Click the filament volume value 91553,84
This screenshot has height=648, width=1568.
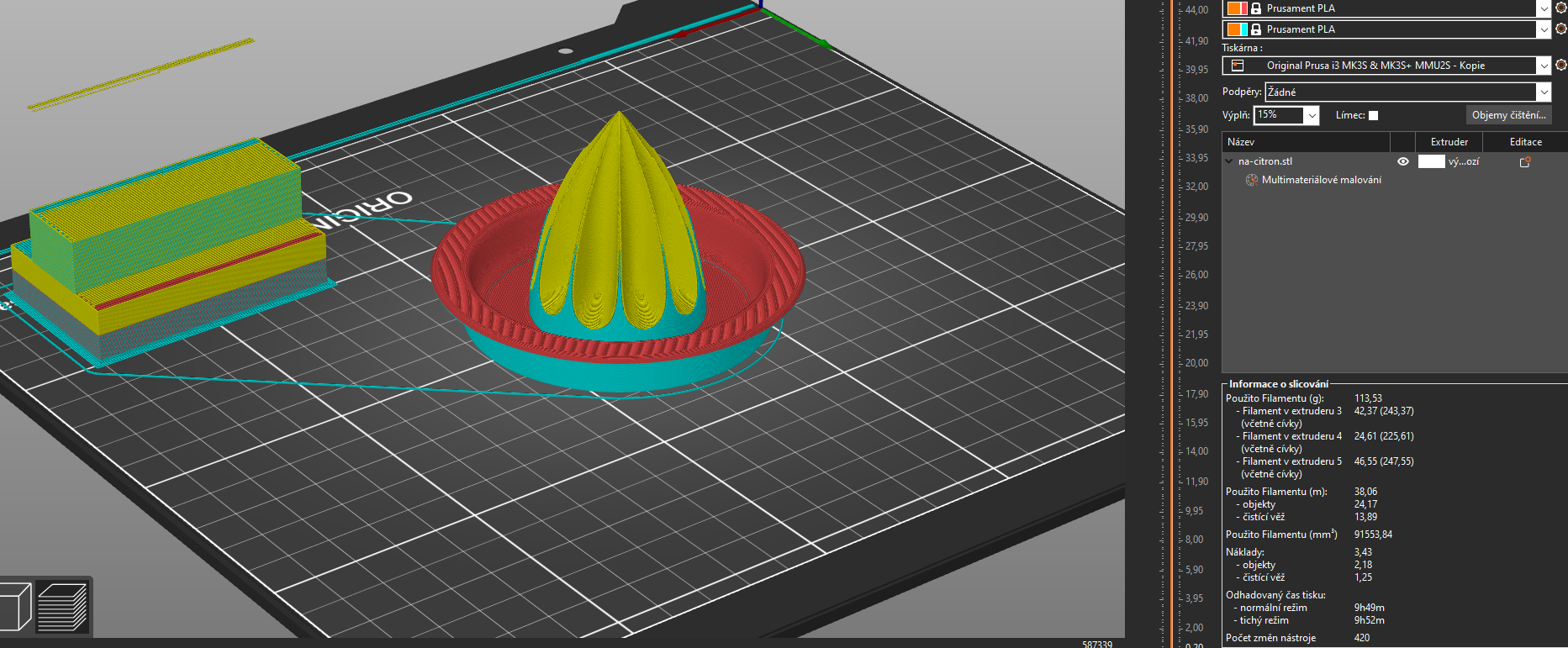1373,535
